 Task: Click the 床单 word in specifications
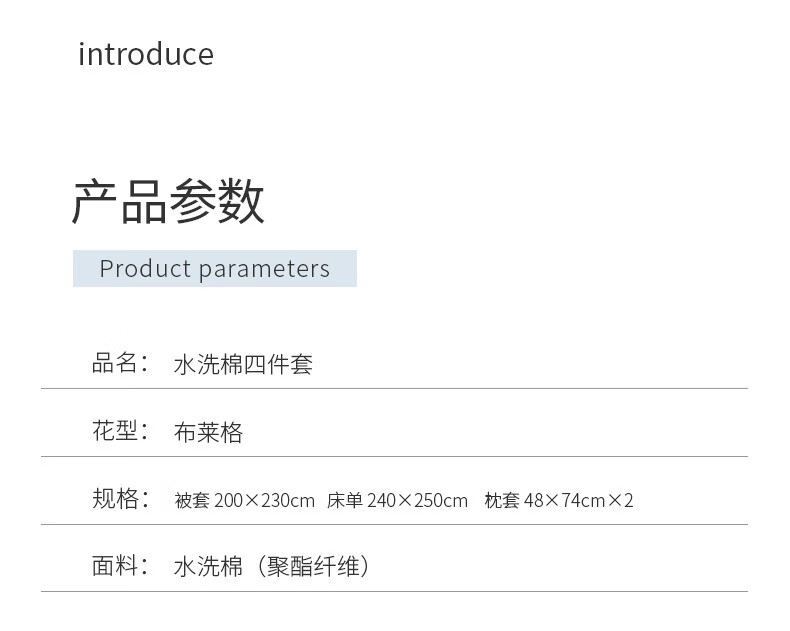344,500
